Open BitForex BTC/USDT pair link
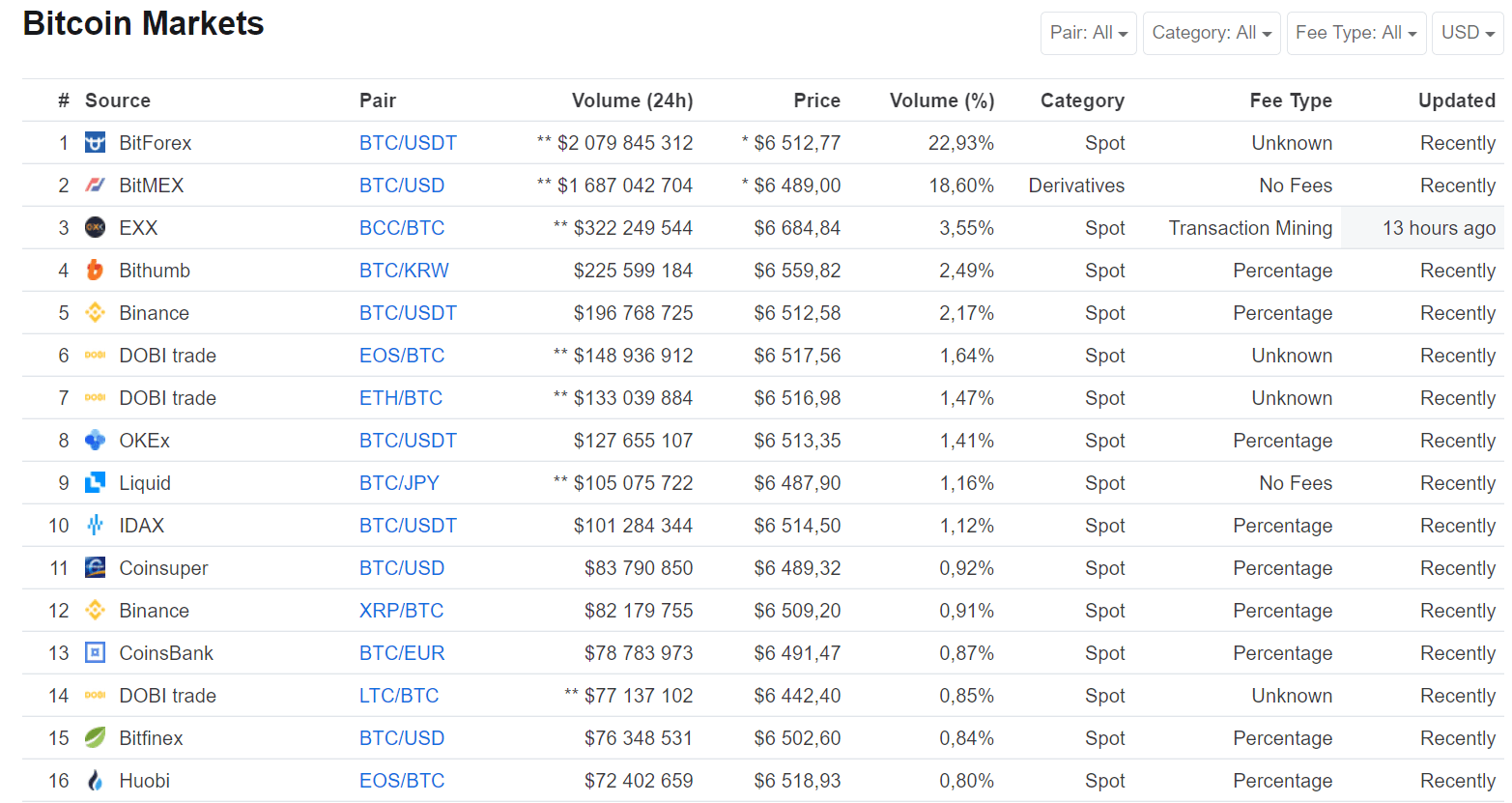 pos(408,143)
